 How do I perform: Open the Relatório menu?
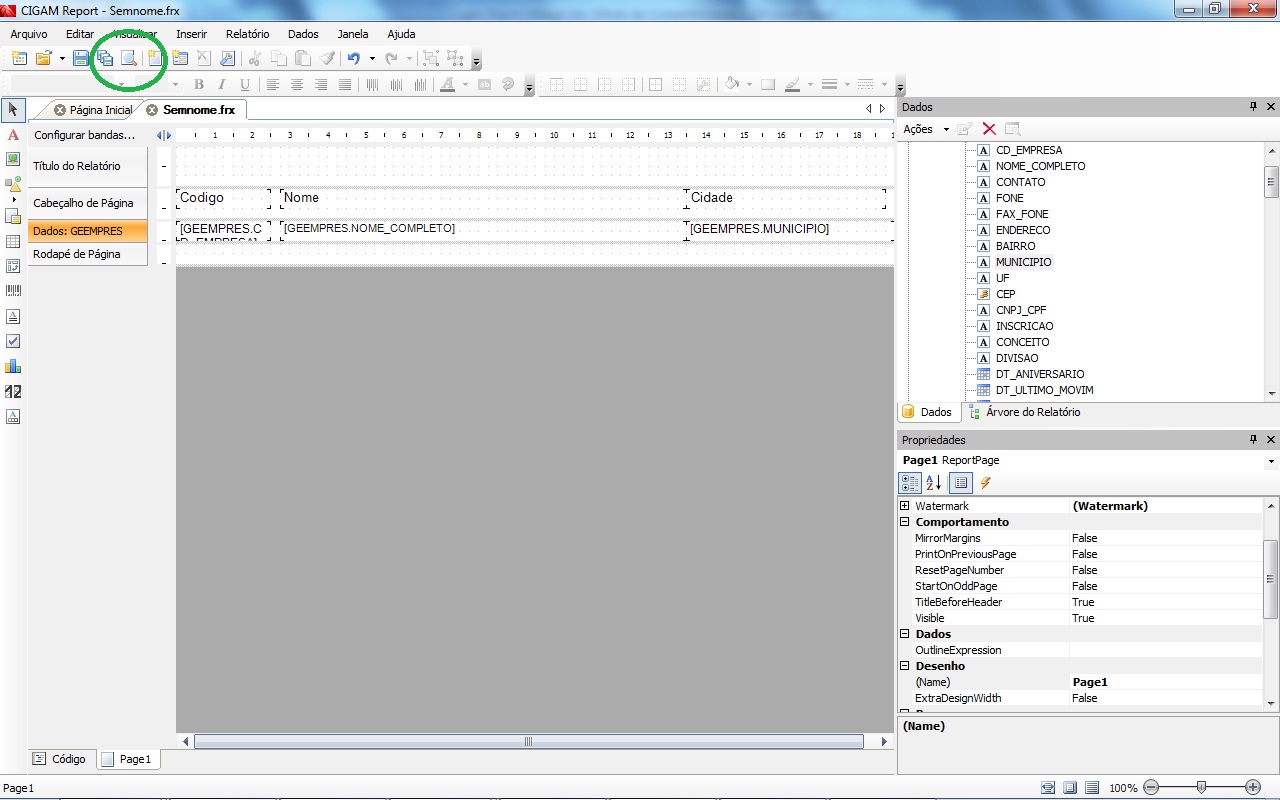[248, 34]
